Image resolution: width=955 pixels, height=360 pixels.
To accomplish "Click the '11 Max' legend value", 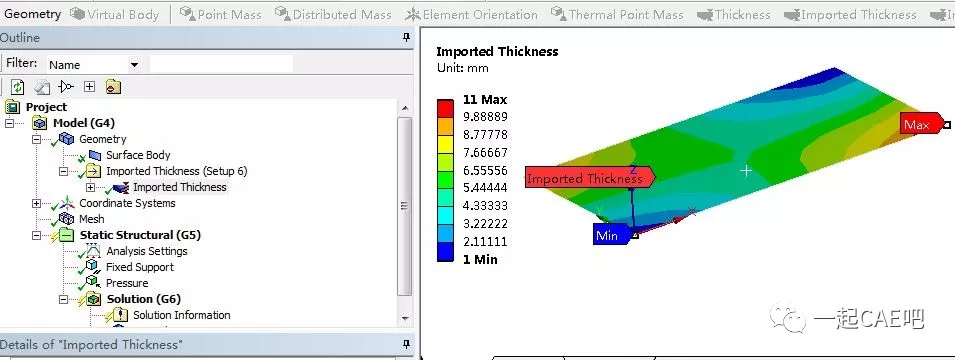I will pos(485,99).
